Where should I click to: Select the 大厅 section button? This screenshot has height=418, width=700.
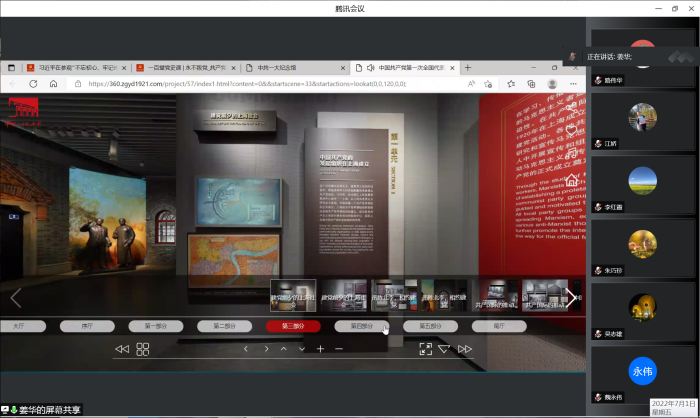(21, 326)
